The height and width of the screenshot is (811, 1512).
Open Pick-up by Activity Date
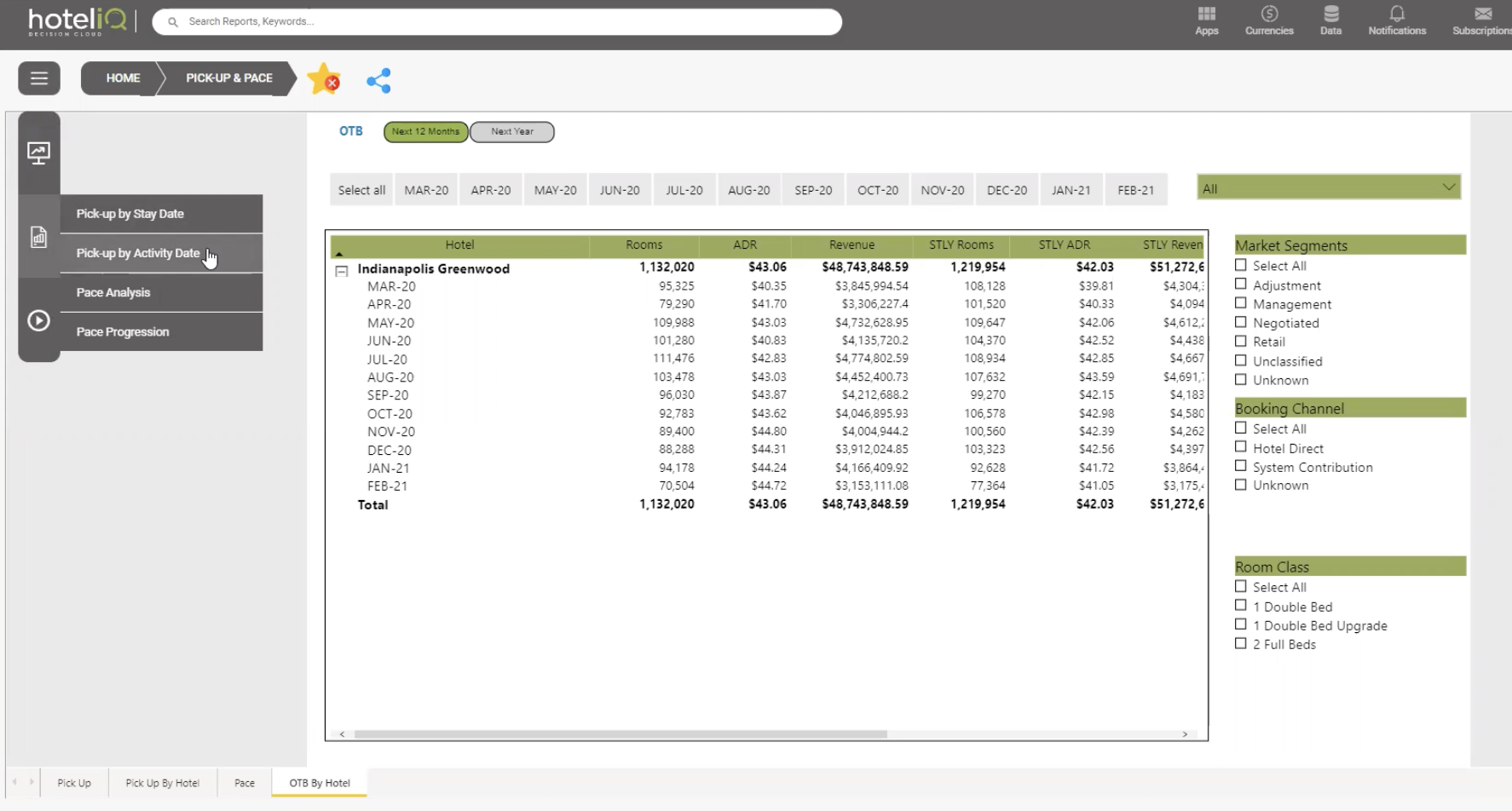tap(161, 253)
